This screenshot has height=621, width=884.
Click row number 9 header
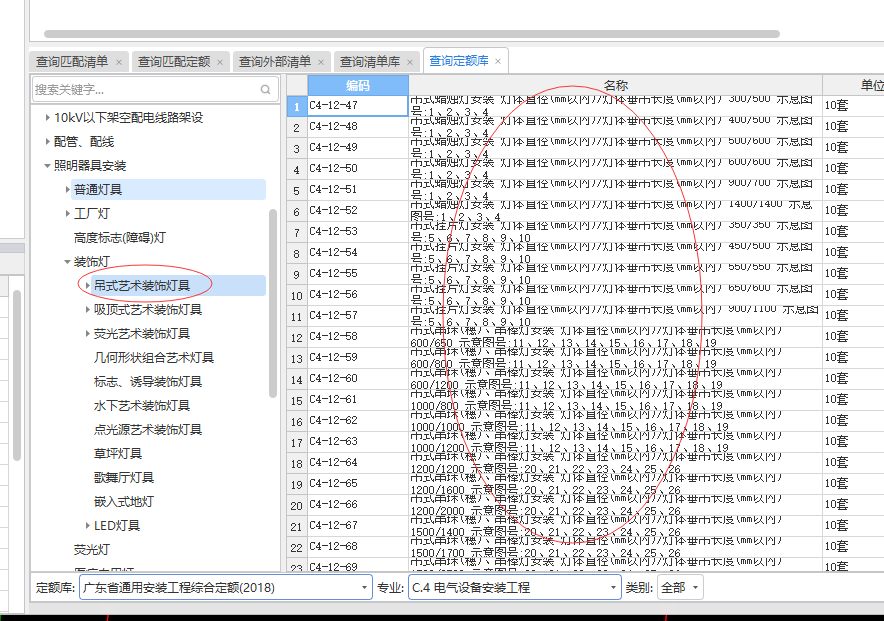[x=297, y=274]
